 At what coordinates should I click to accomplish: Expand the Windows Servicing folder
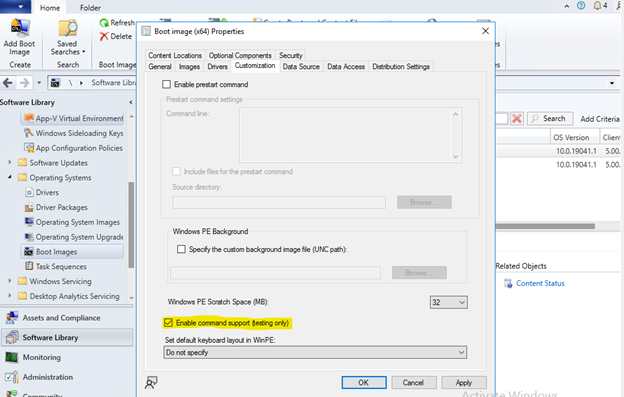click(10, 281)
